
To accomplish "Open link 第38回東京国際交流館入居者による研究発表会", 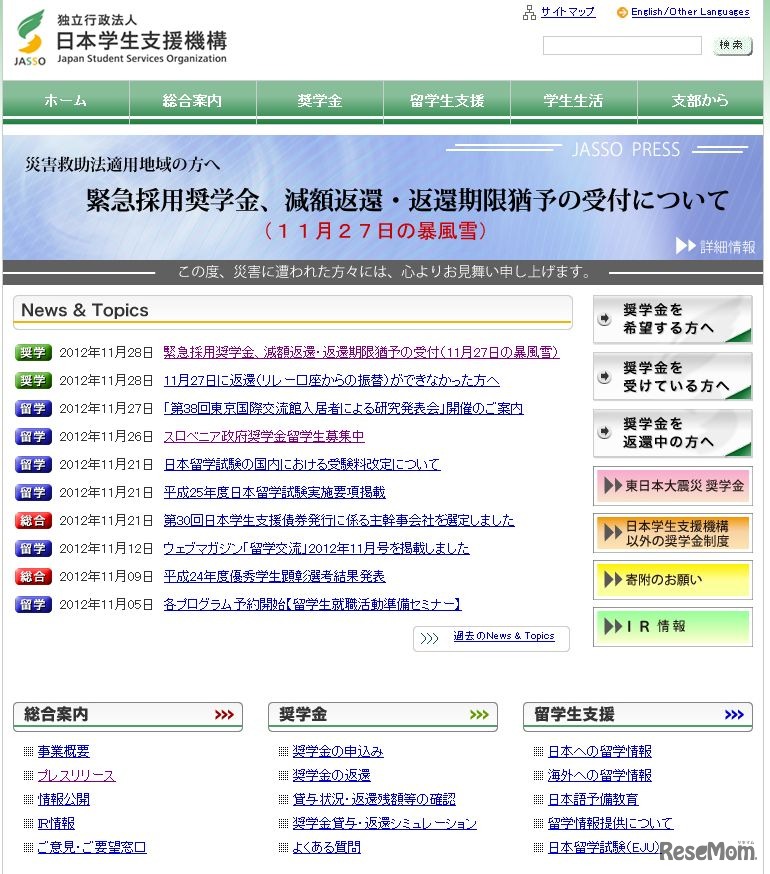I will click(x=343, y=409).
